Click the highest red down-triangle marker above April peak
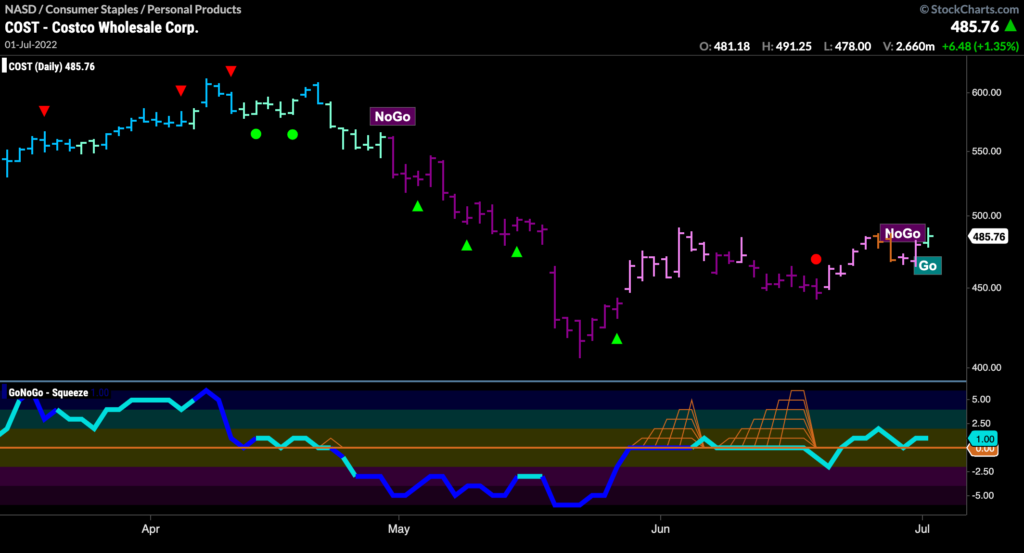Screen dimensions: 1024x553 click(x=231, y=71)
